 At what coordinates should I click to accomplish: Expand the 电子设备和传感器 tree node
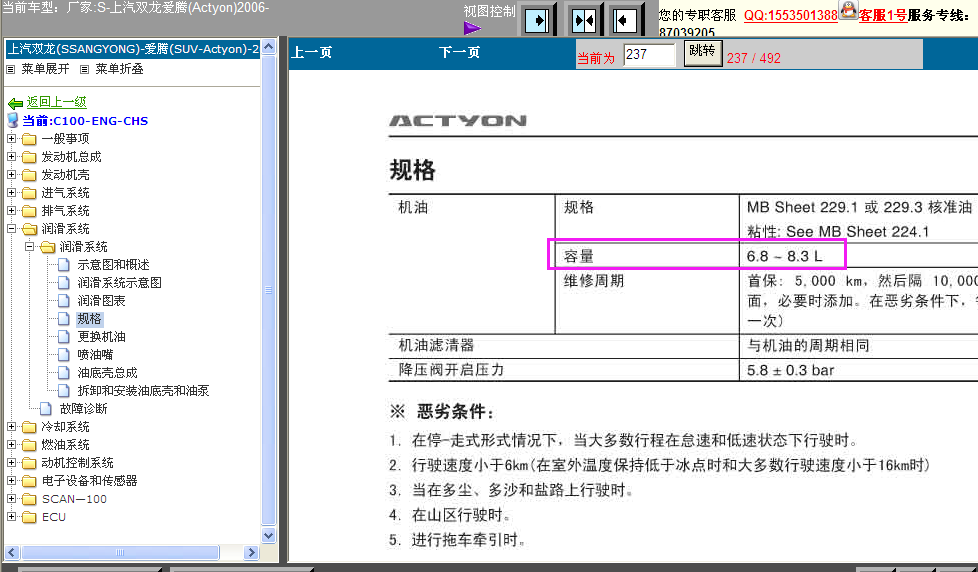pos(11,481)
